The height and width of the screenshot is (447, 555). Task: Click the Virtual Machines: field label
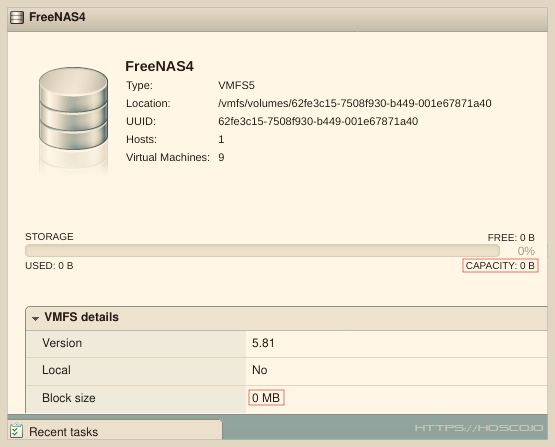pyautogui.click(x=168, y=157)
